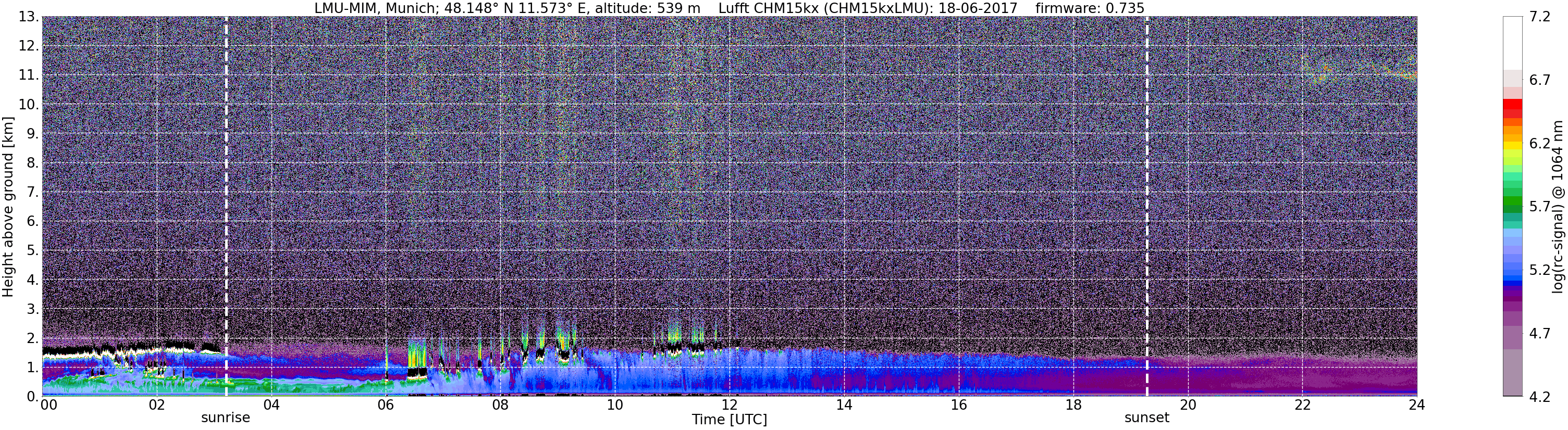Click the height tick label '1.'
The height and width of the screenshot is (430, 1568).
click(x=33, y=368)
